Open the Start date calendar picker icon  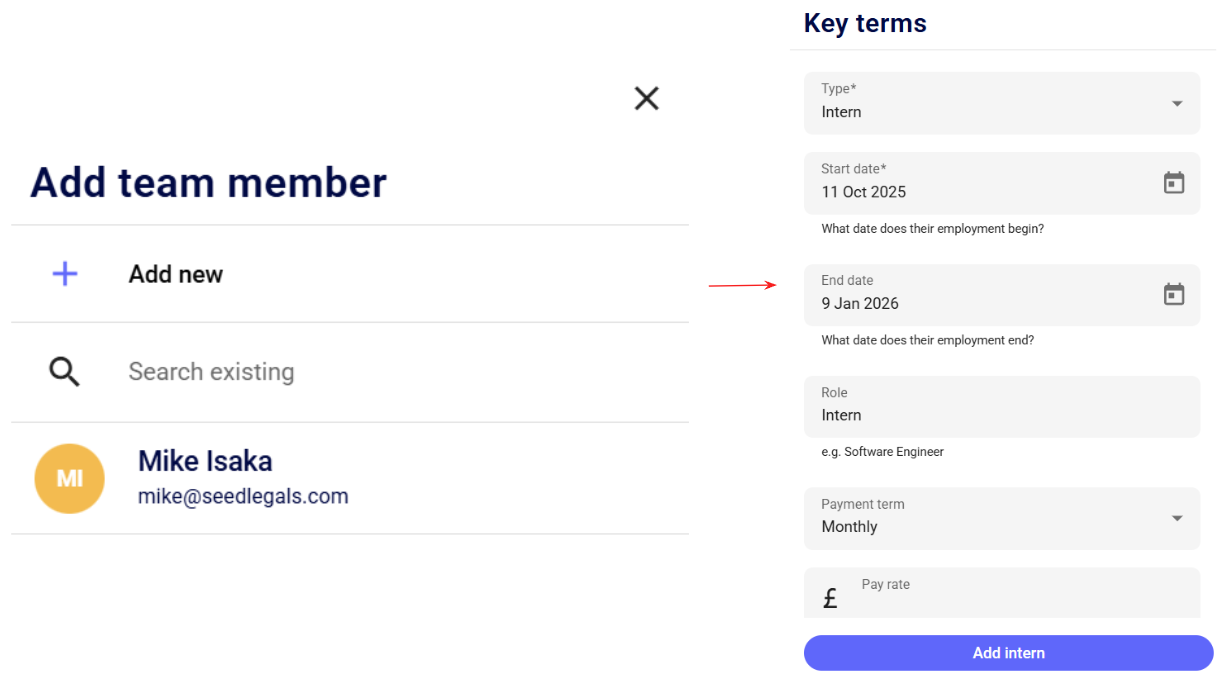click(x=1174, y=183)
